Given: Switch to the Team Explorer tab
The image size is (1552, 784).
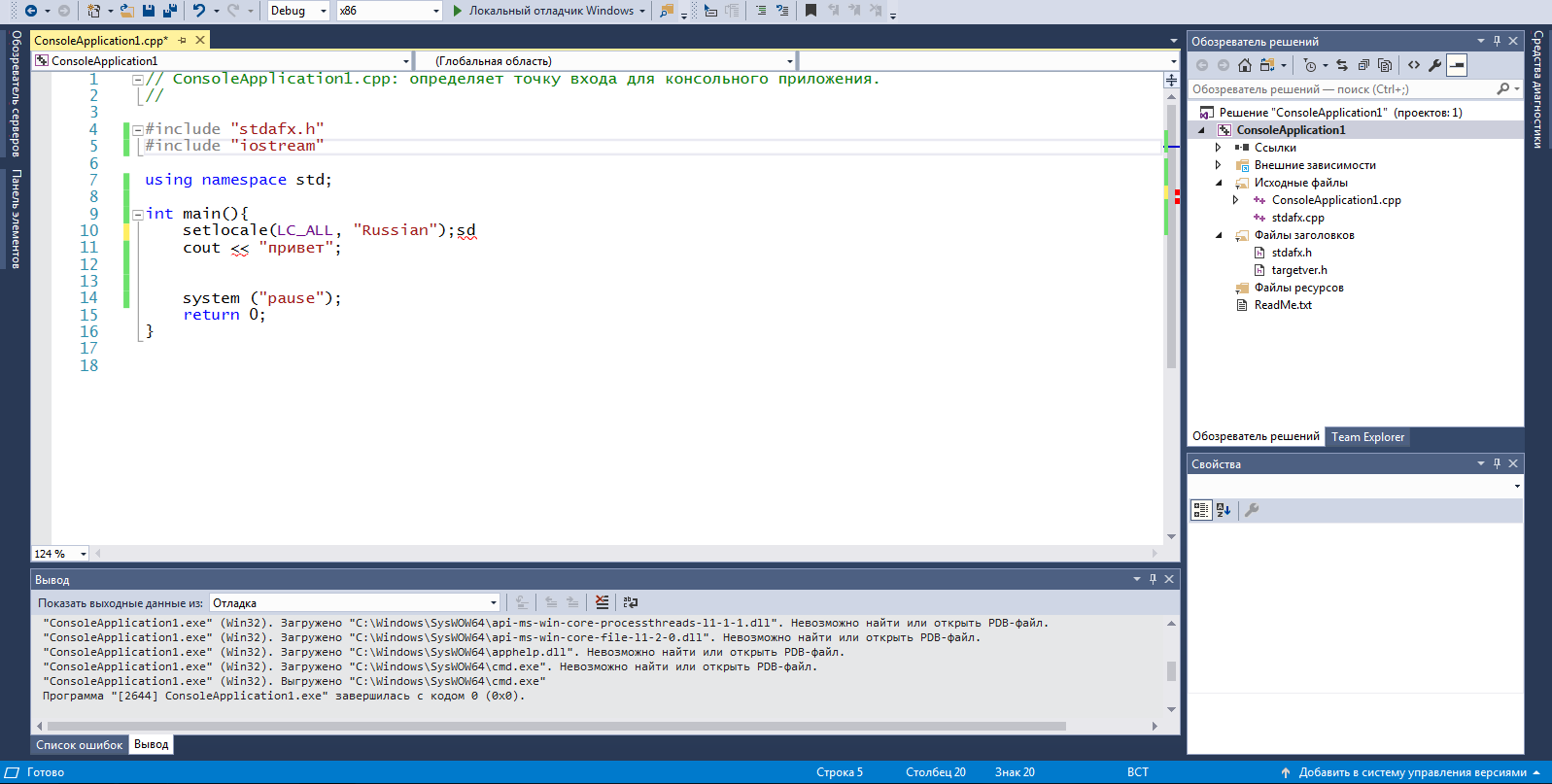Looking at the screenshot, I should [1367, 437].
